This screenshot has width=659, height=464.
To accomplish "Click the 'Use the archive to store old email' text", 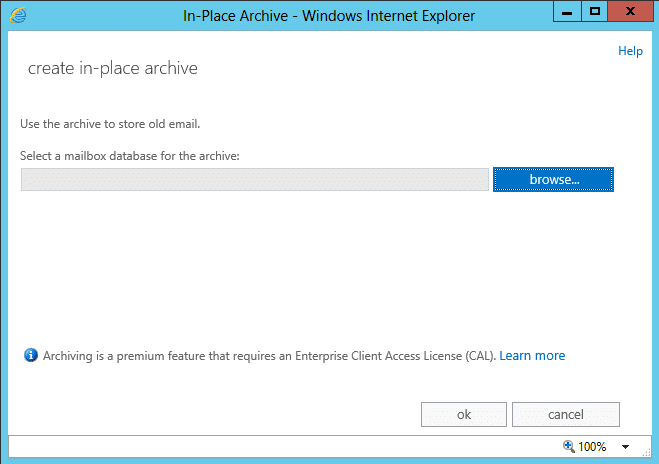I will pyautogui.click(x=110, y=124).
